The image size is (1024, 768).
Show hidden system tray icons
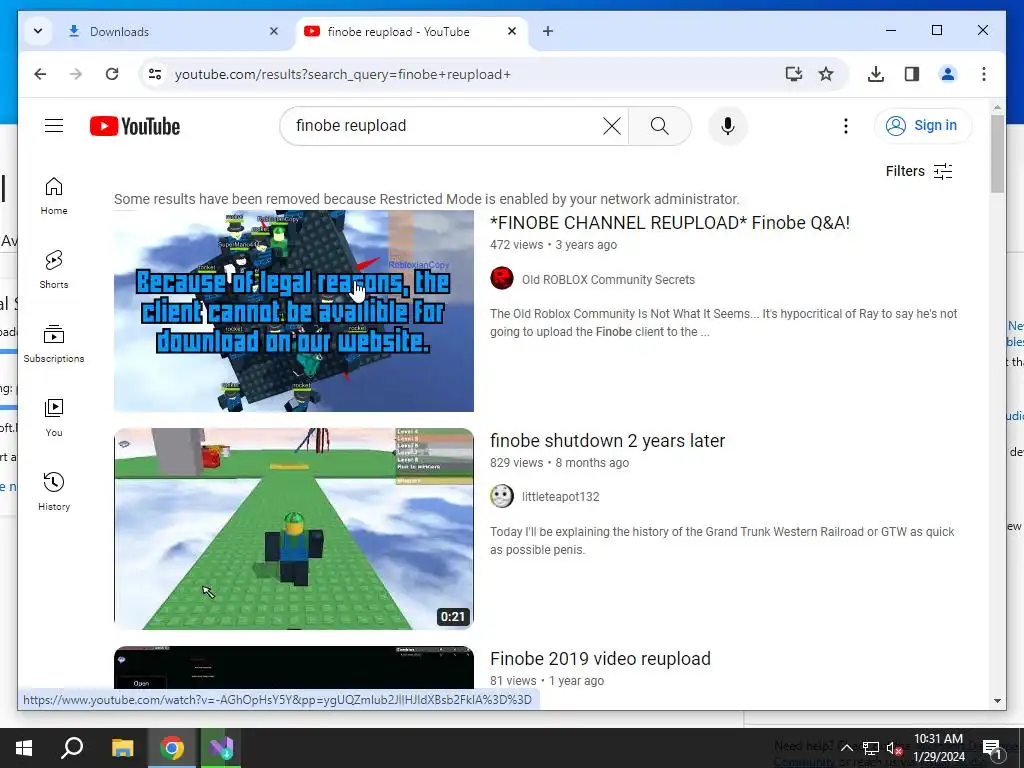pos(846,748)
